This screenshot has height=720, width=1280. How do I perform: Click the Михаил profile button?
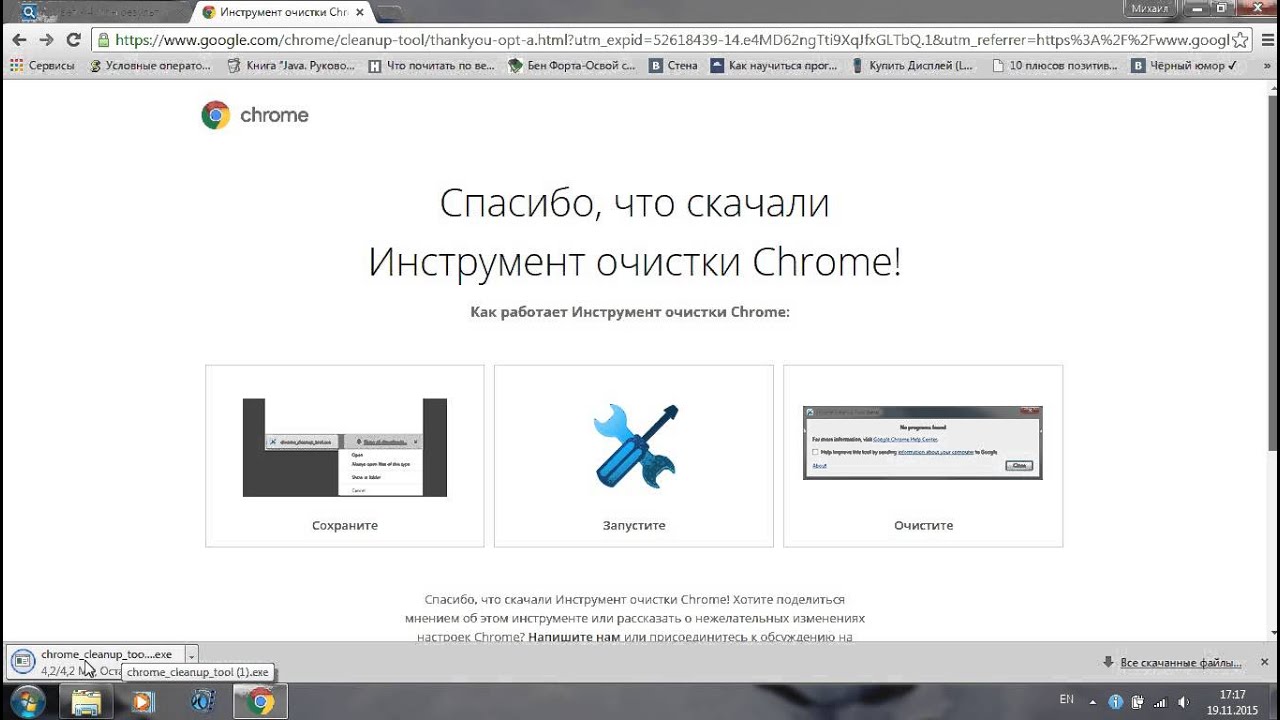click(1151, 8)
